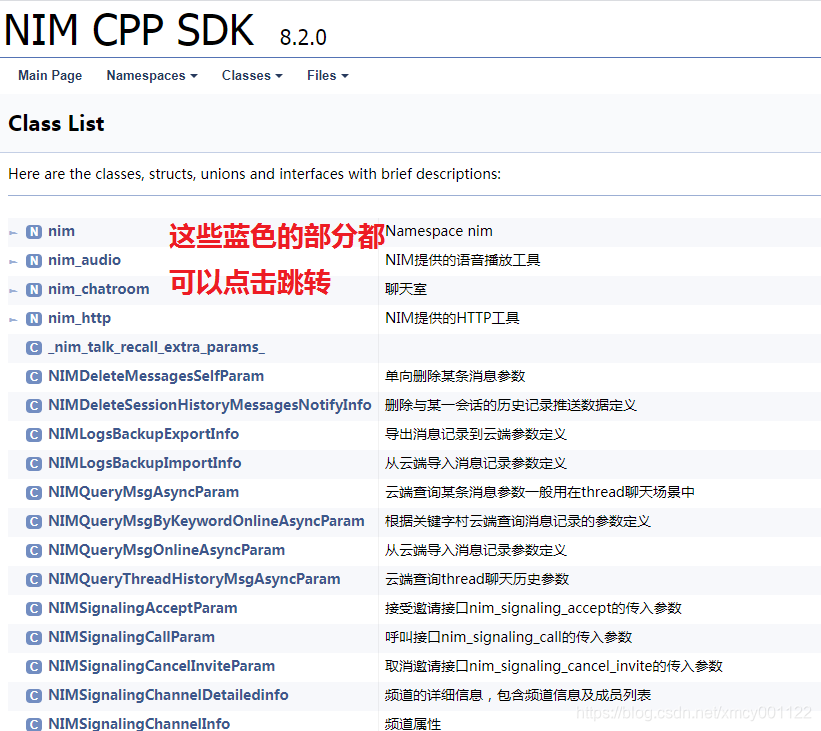Click the N icon beside nim_chatroom
The width and height of the screenshot is (821, 731).
pos(34,290)
